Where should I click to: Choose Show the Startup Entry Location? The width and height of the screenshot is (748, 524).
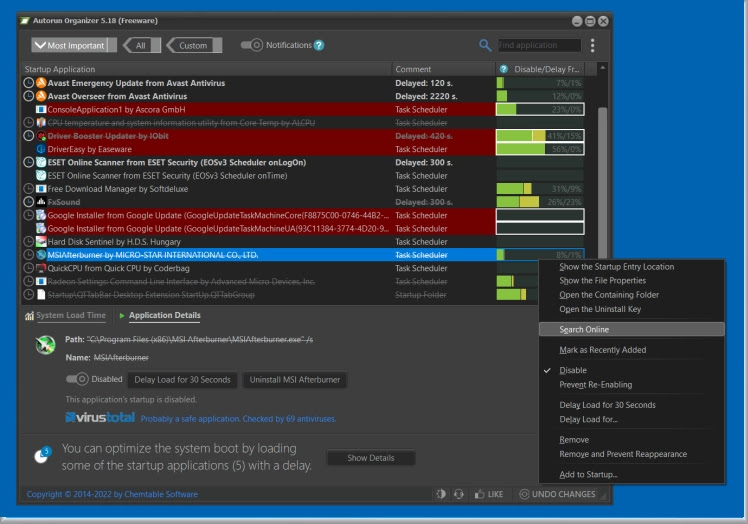[616, 267]
